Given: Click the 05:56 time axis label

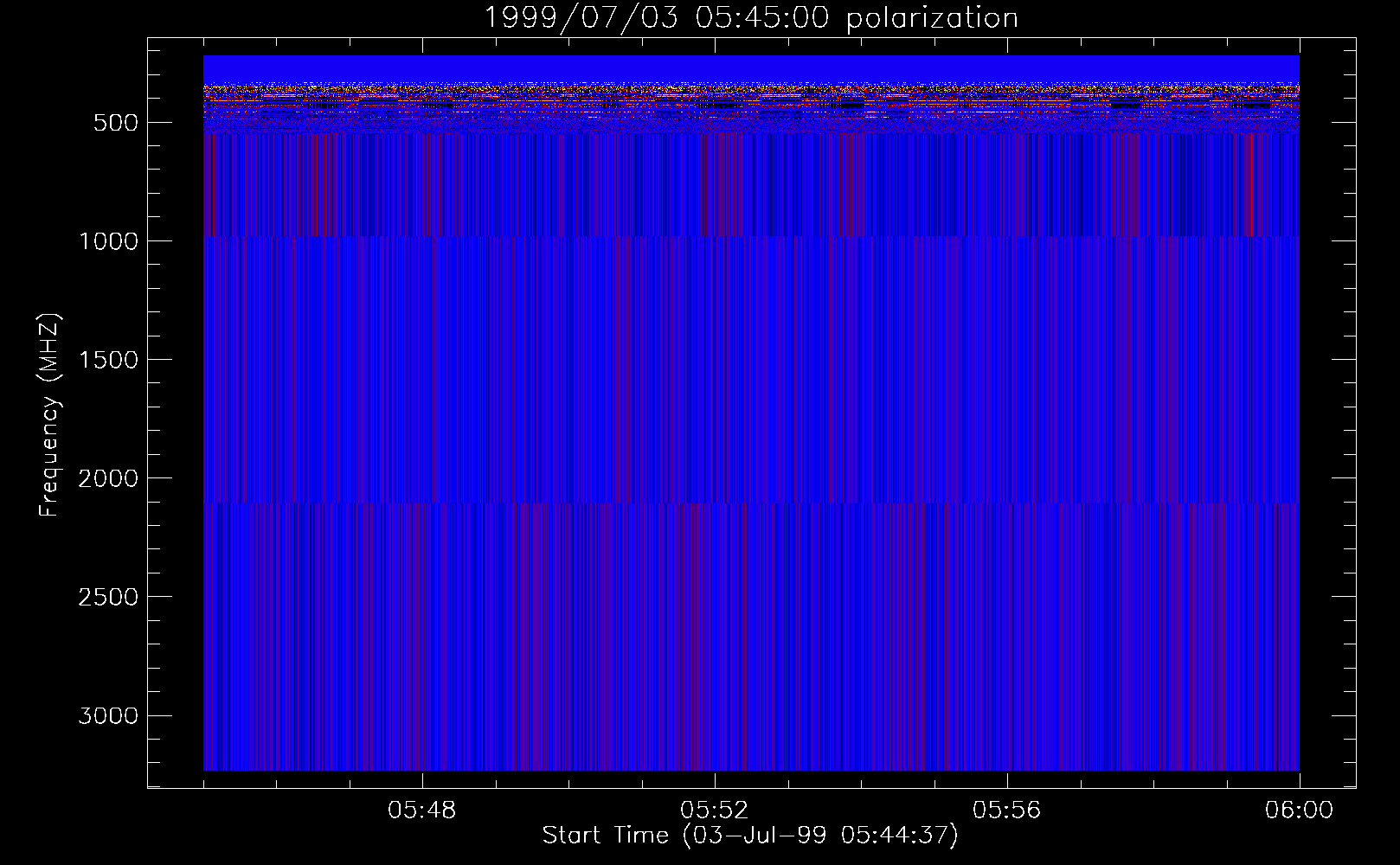Looking at the screenshot, I should 1007,811.
